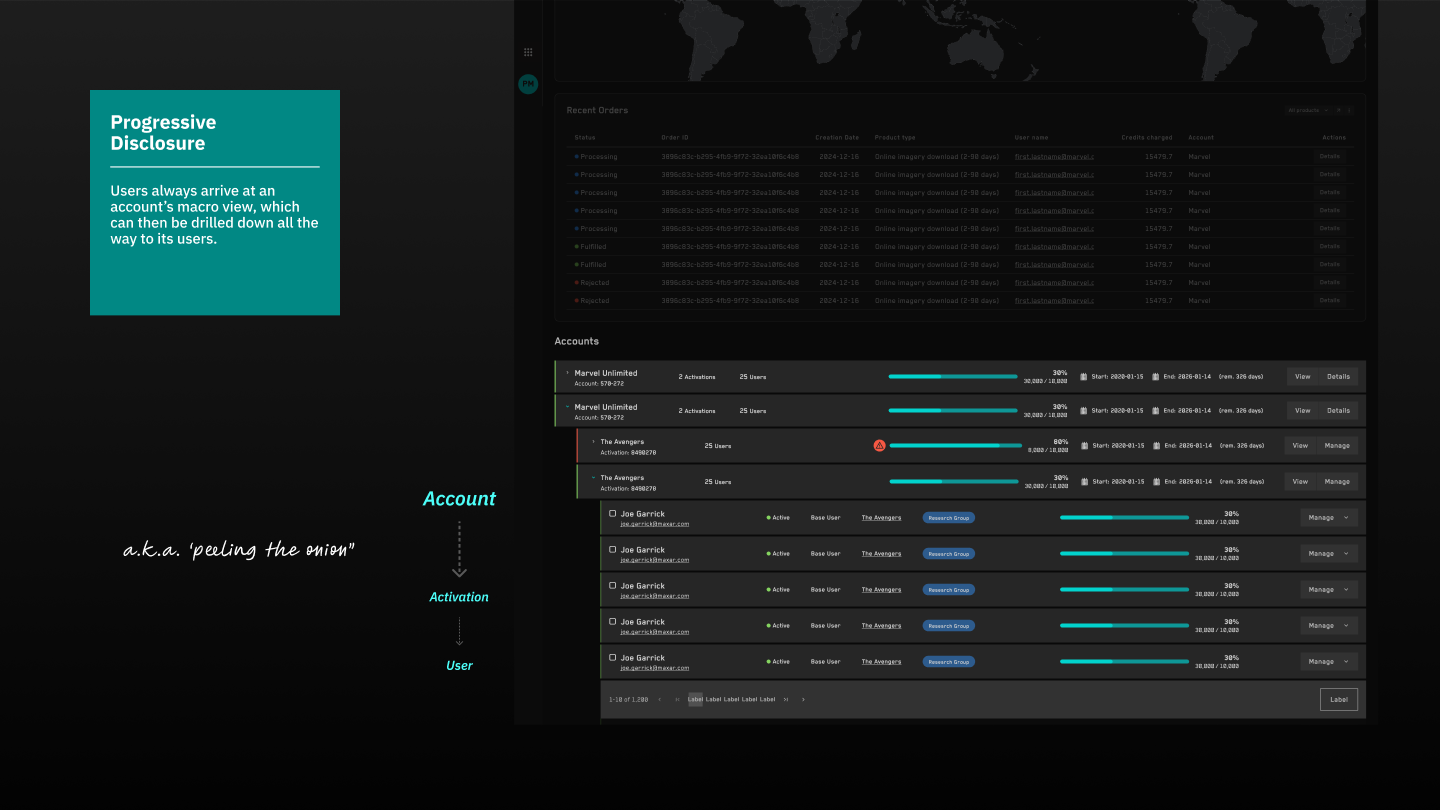Click the usage bar in first Joe Garrick row
Image resolution: width=1440 pixels, height=810 pixels.
click(1124, 518)
